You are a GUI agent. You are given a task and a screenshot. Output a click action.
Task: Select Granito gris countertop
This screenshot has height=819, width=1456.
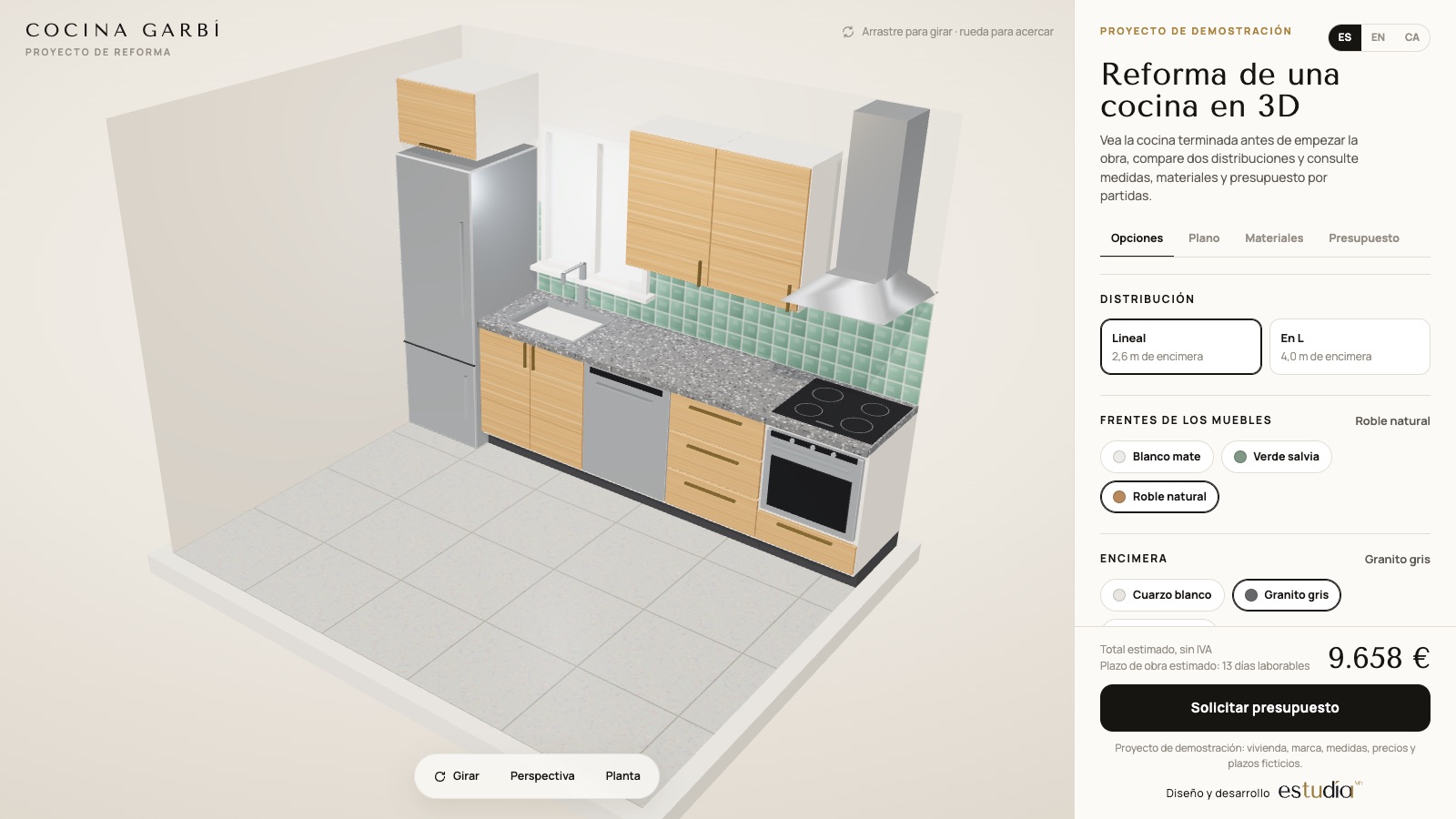[x=1286, y=595]
